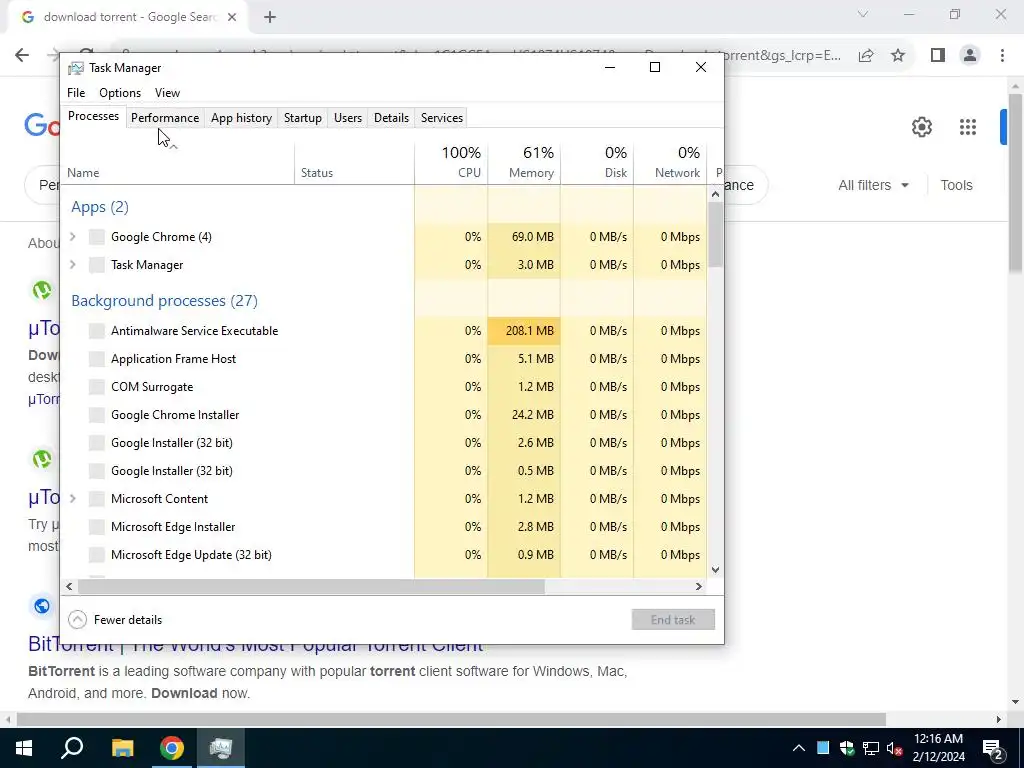This screenshot has width=1024, height=768.
Task: Click Chrome share page icon
Action: coord(866,56)
